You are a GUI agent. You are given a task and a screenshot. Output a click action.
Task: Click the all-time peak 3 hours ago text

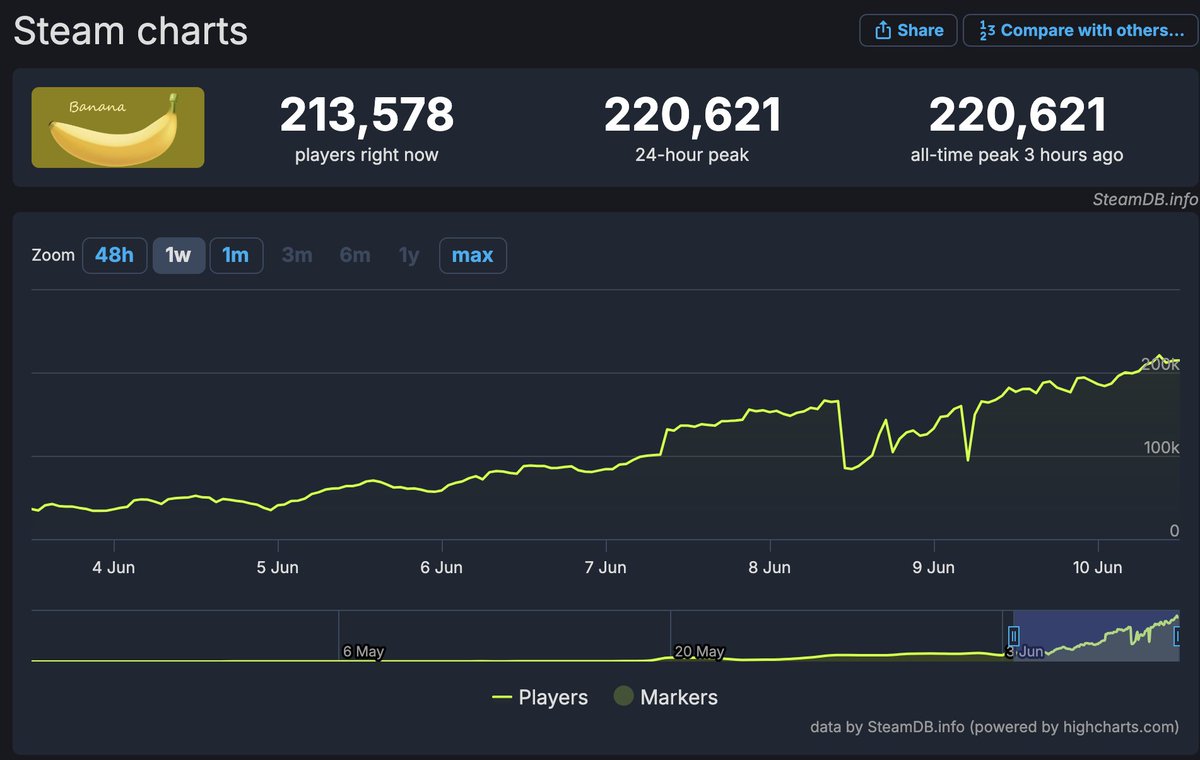click(x=1017, y=155)
